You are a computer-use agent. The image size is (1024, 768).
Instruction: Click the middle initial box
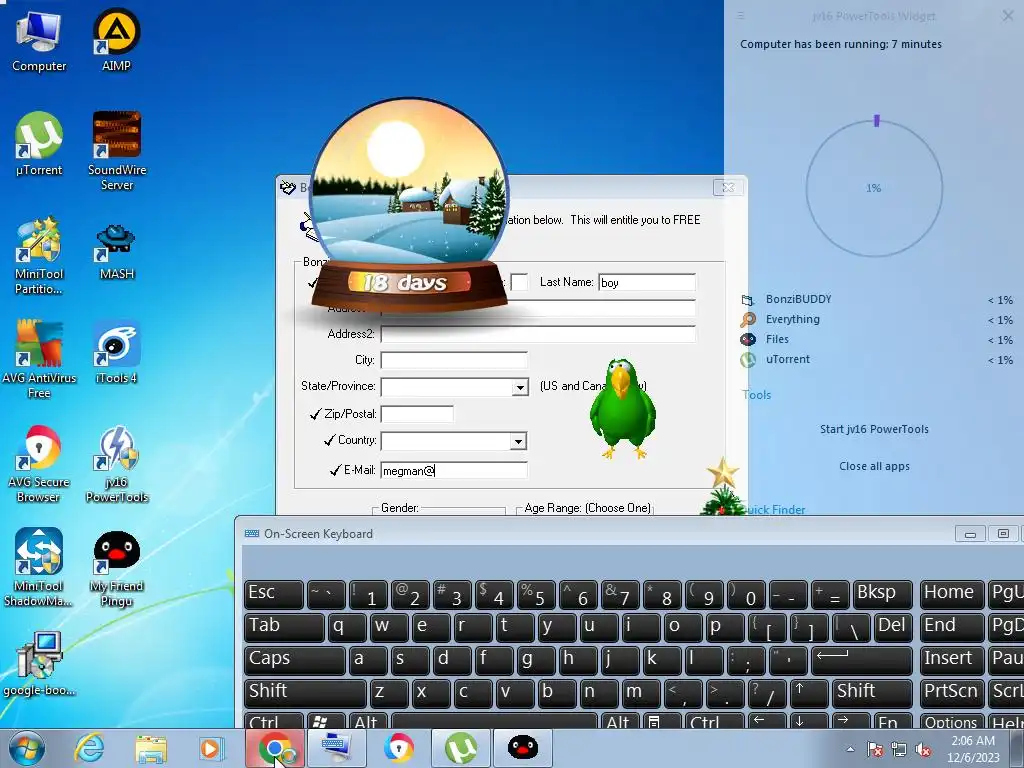pos(519,282)
